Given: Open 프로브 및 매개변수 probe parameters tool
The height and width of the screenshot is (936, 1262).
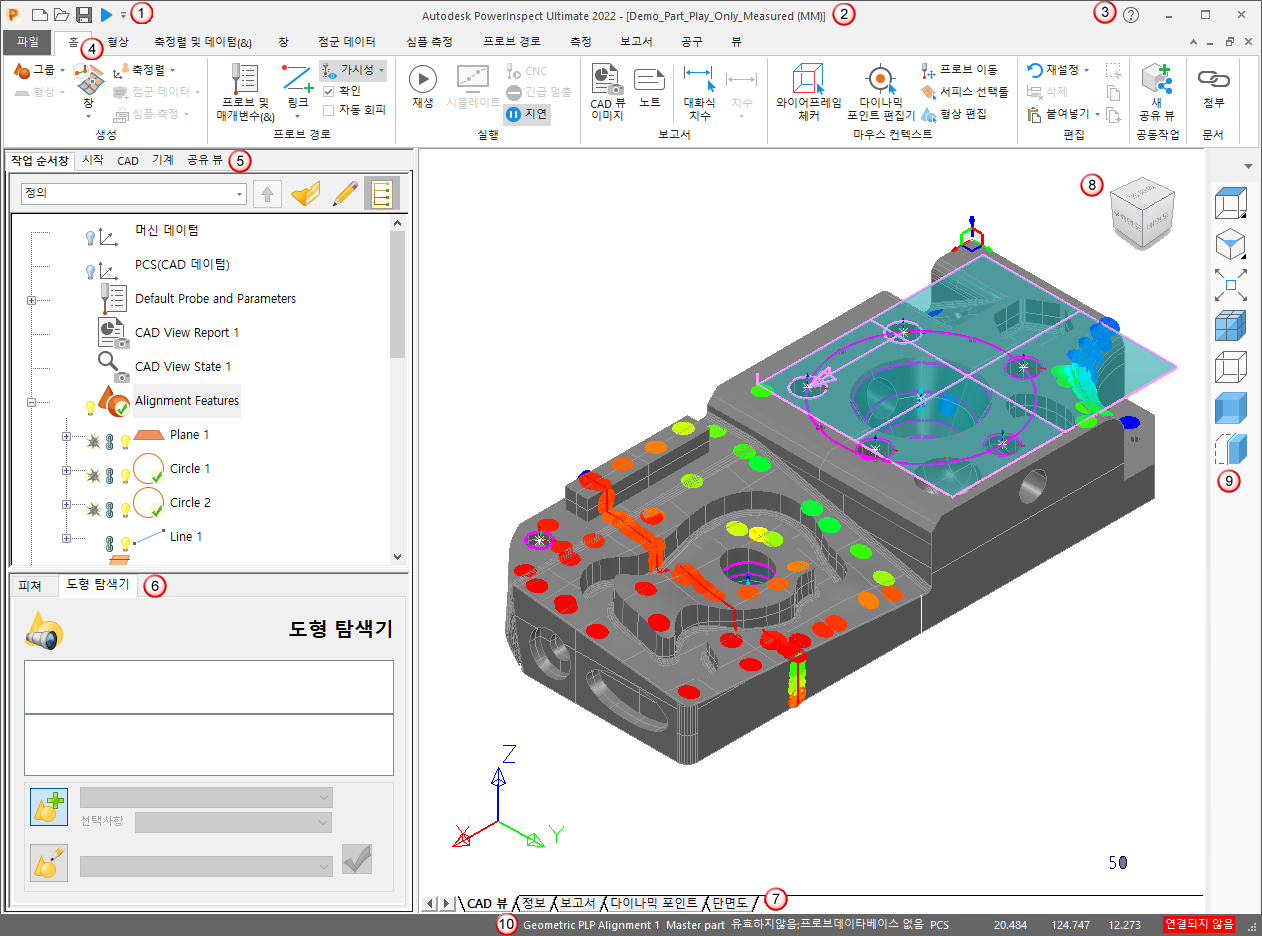Looking at the screenshot, I should point(245,93).
